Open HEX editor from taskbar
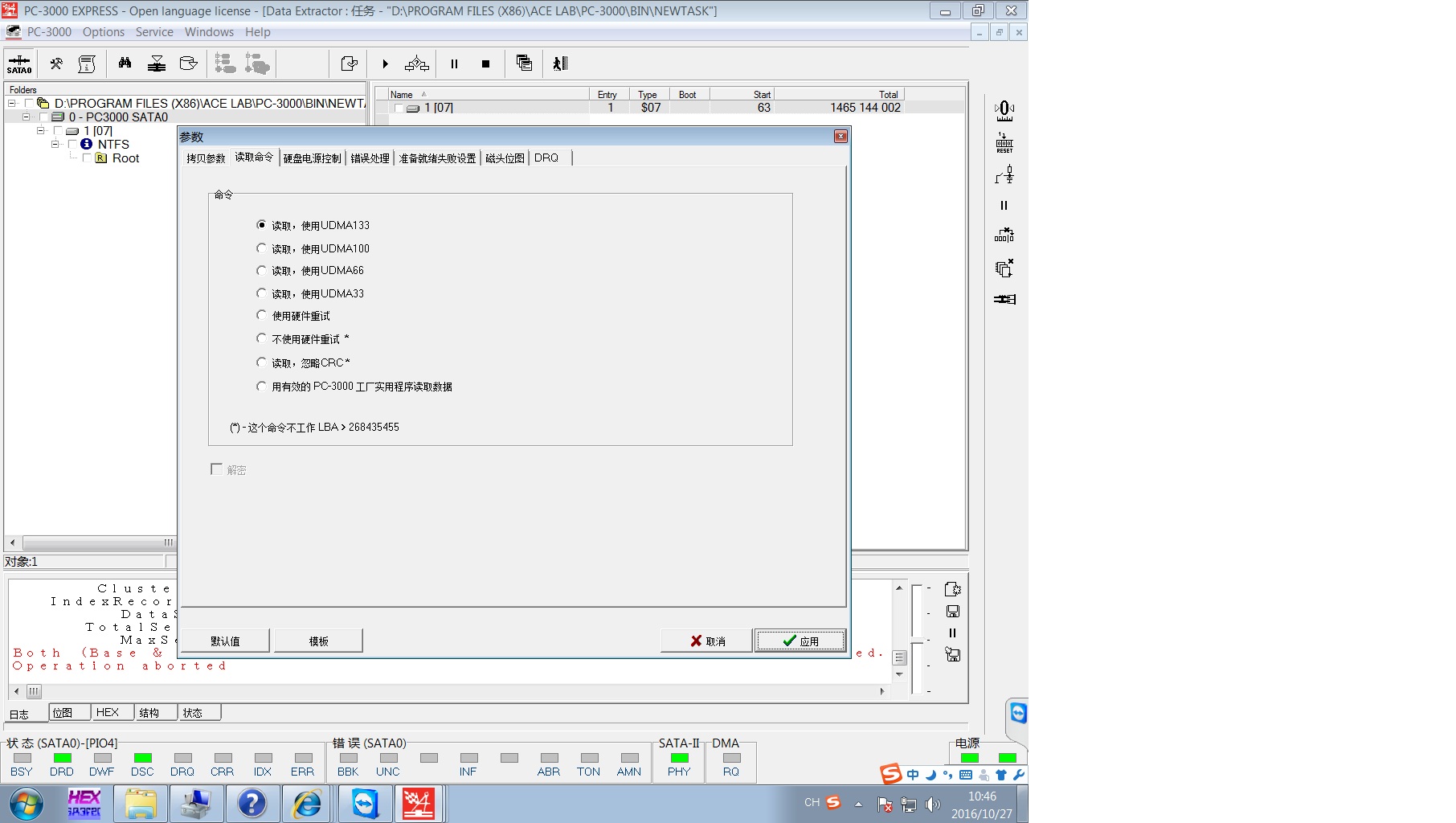The height and width of the screenshot is (823, 1456). tap(84, 803)
